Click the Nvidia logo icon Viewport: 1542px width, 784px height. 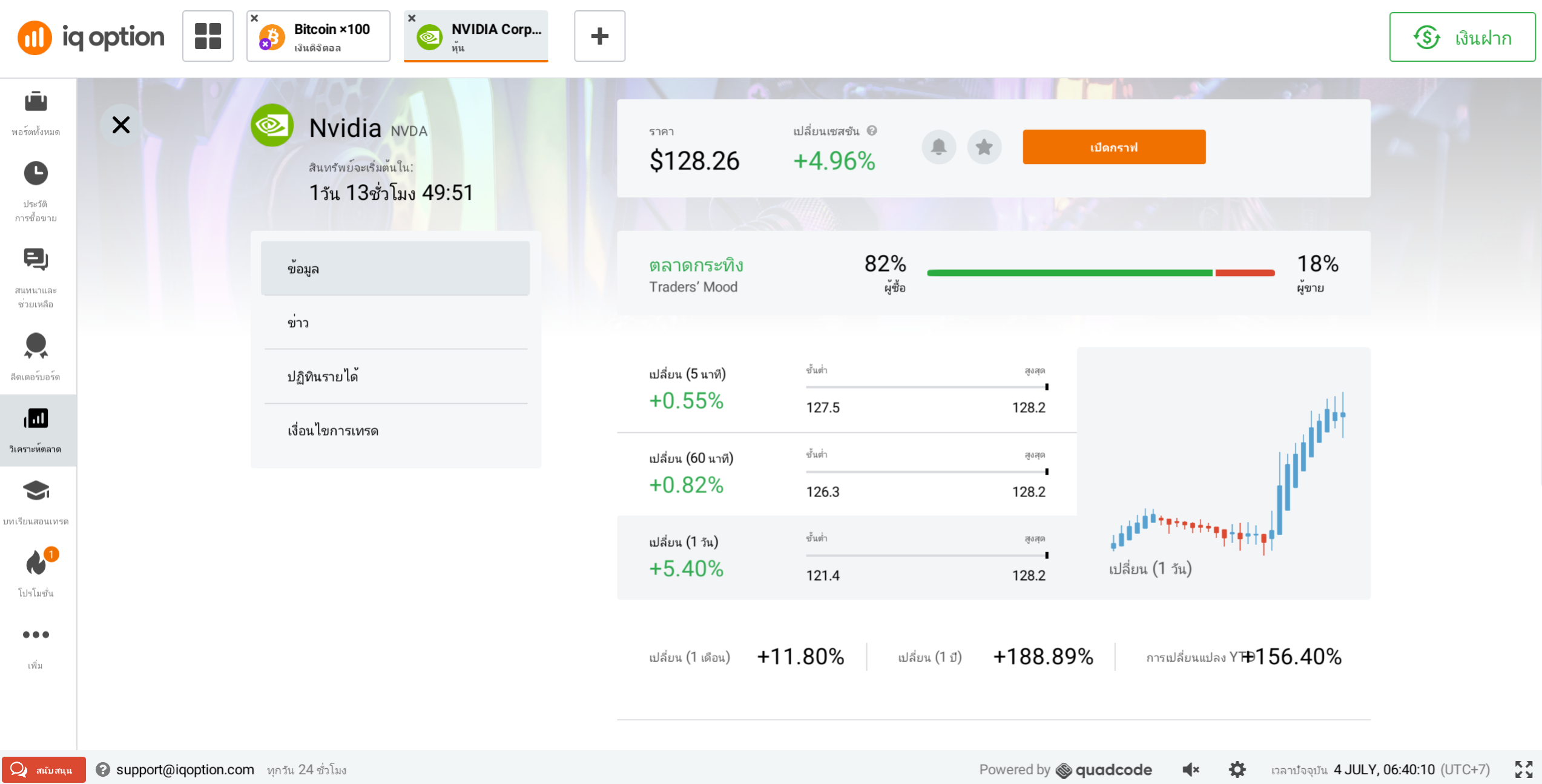[272, 125]
